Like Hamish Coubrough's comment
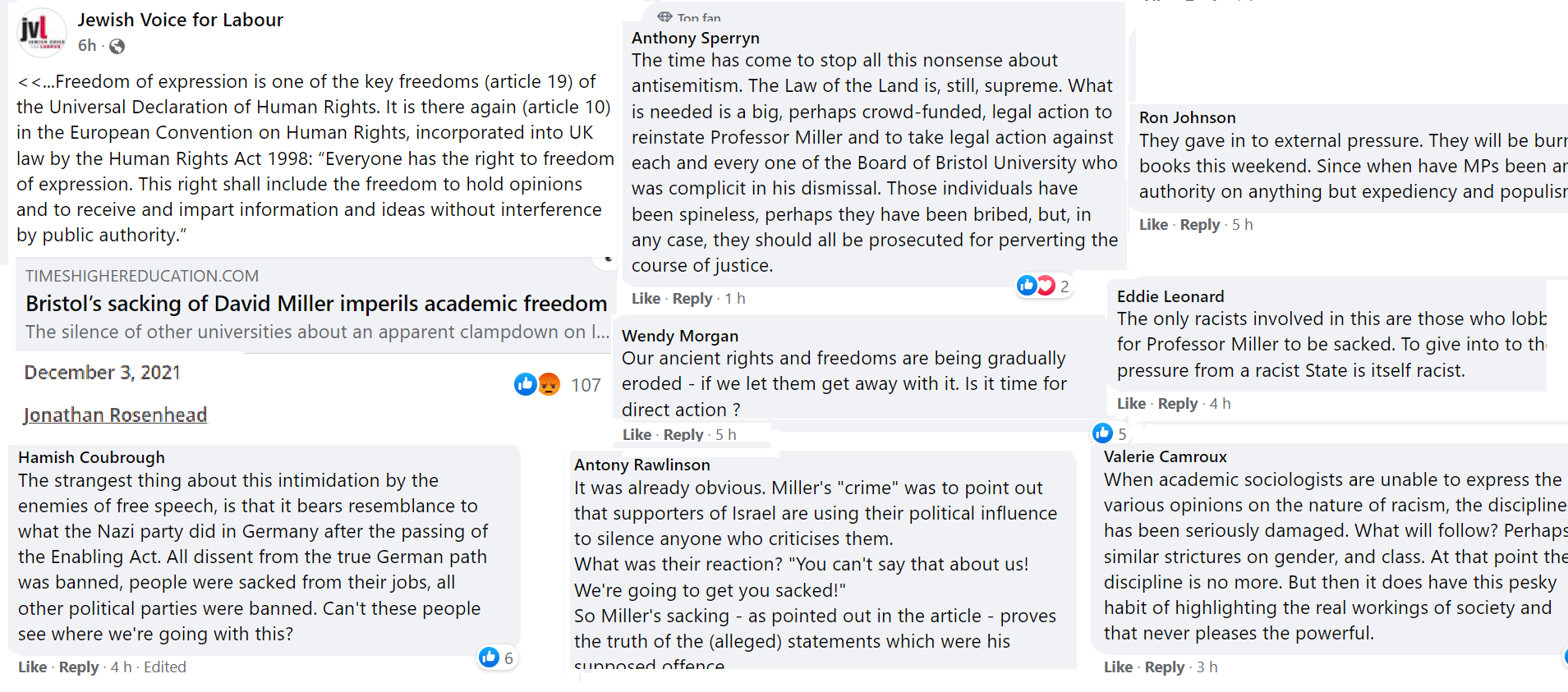The image size is (1568, 692). (x=32, y=667)
